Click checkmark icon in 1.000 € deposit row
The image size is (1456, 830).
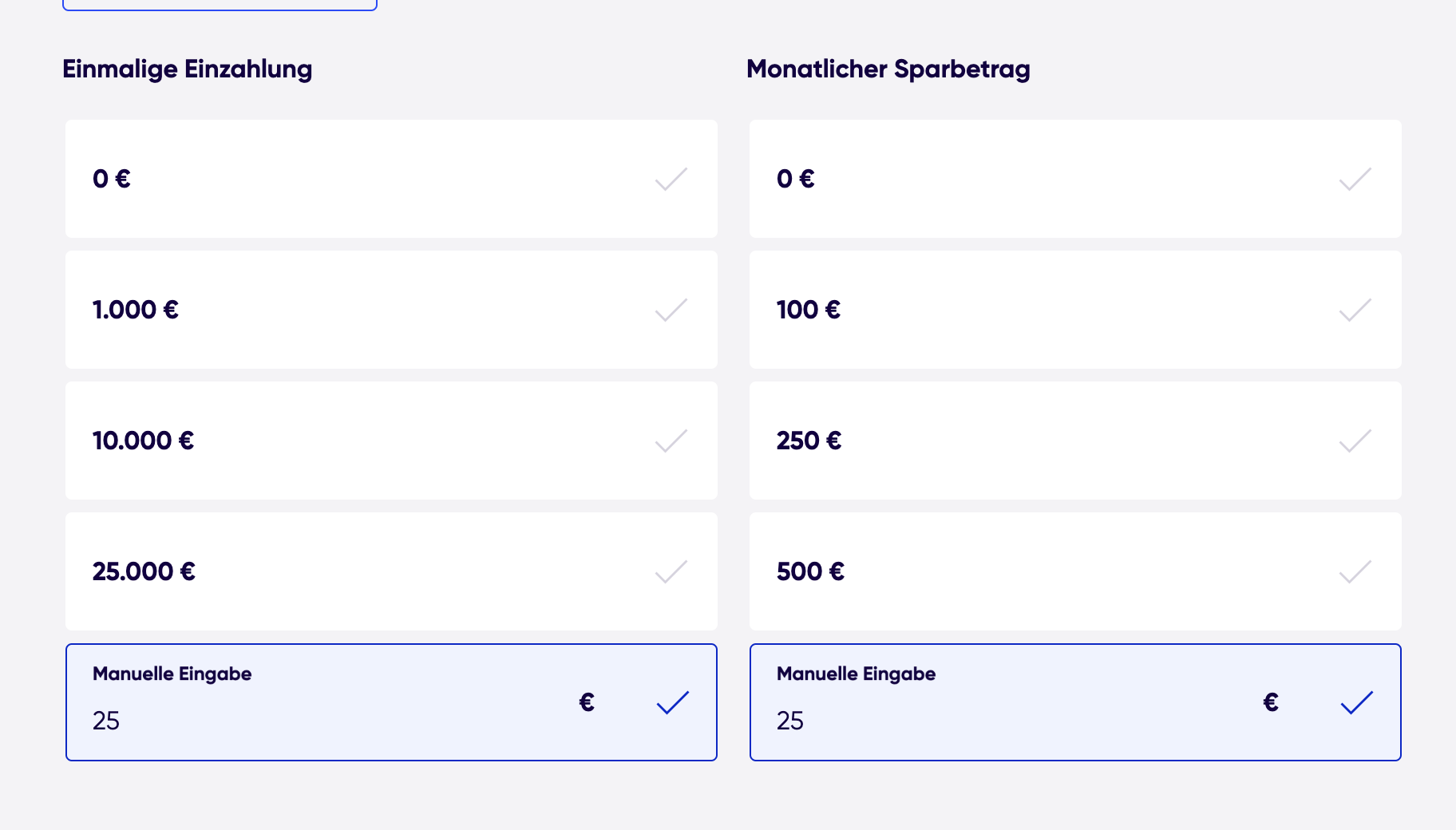(x=671, y=310)
